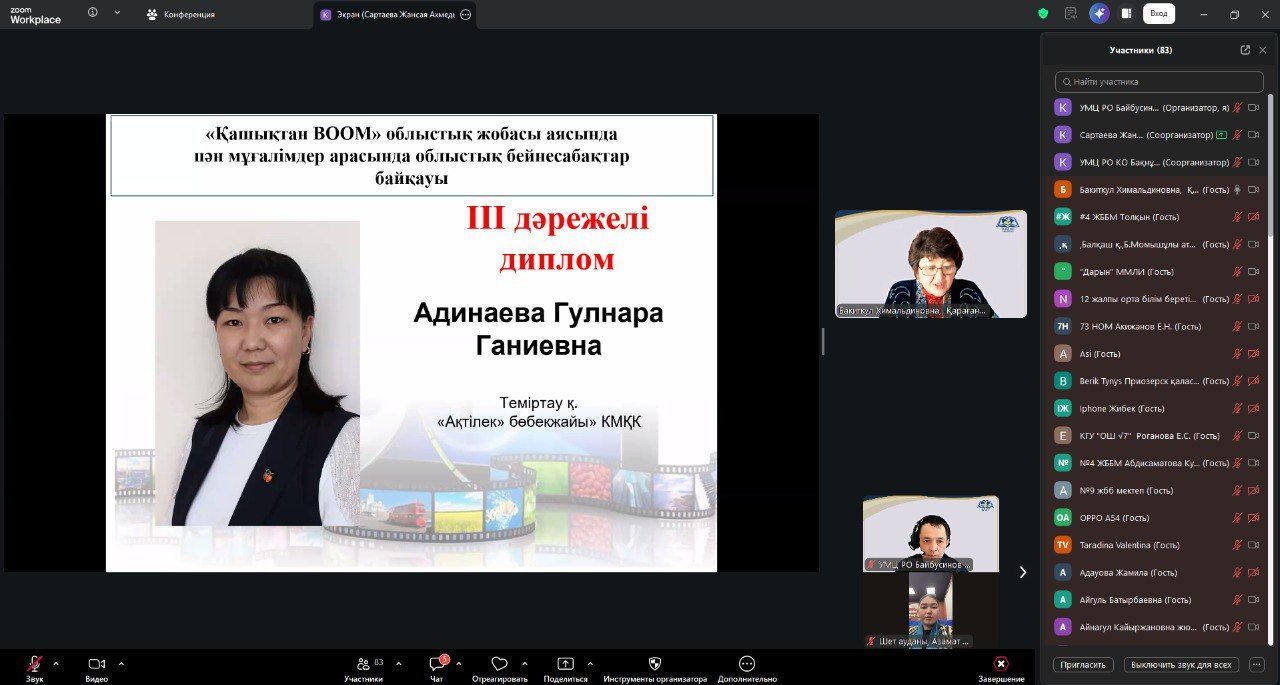The height and width of the screenshot is (685, 1280).
Task: Click the Найти участника search field
Action: 1159,82
